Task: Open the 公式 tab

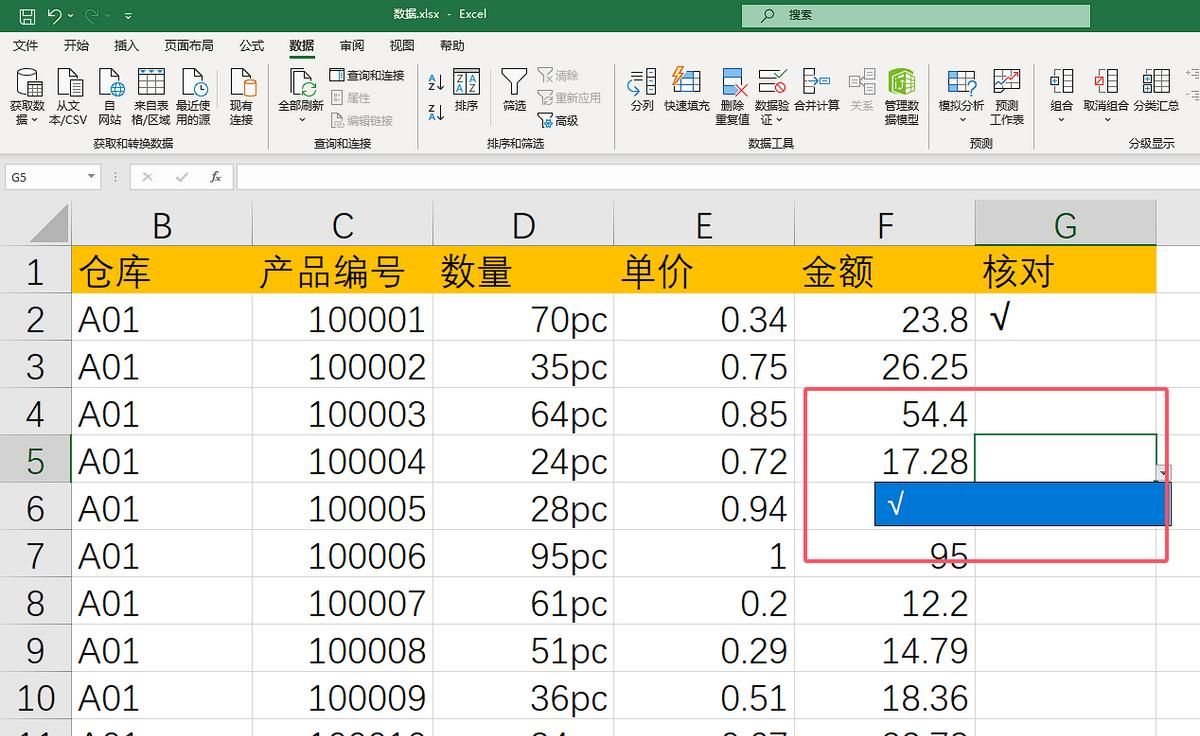Action: (x=252, y=46)
